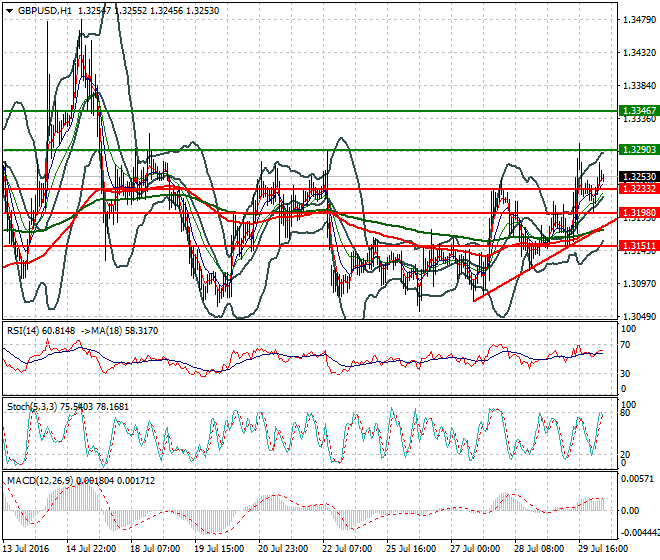Click the red 1.31511 price label
Image resolution: width=660 pixels, height=560 pixels.
[638, 245]
